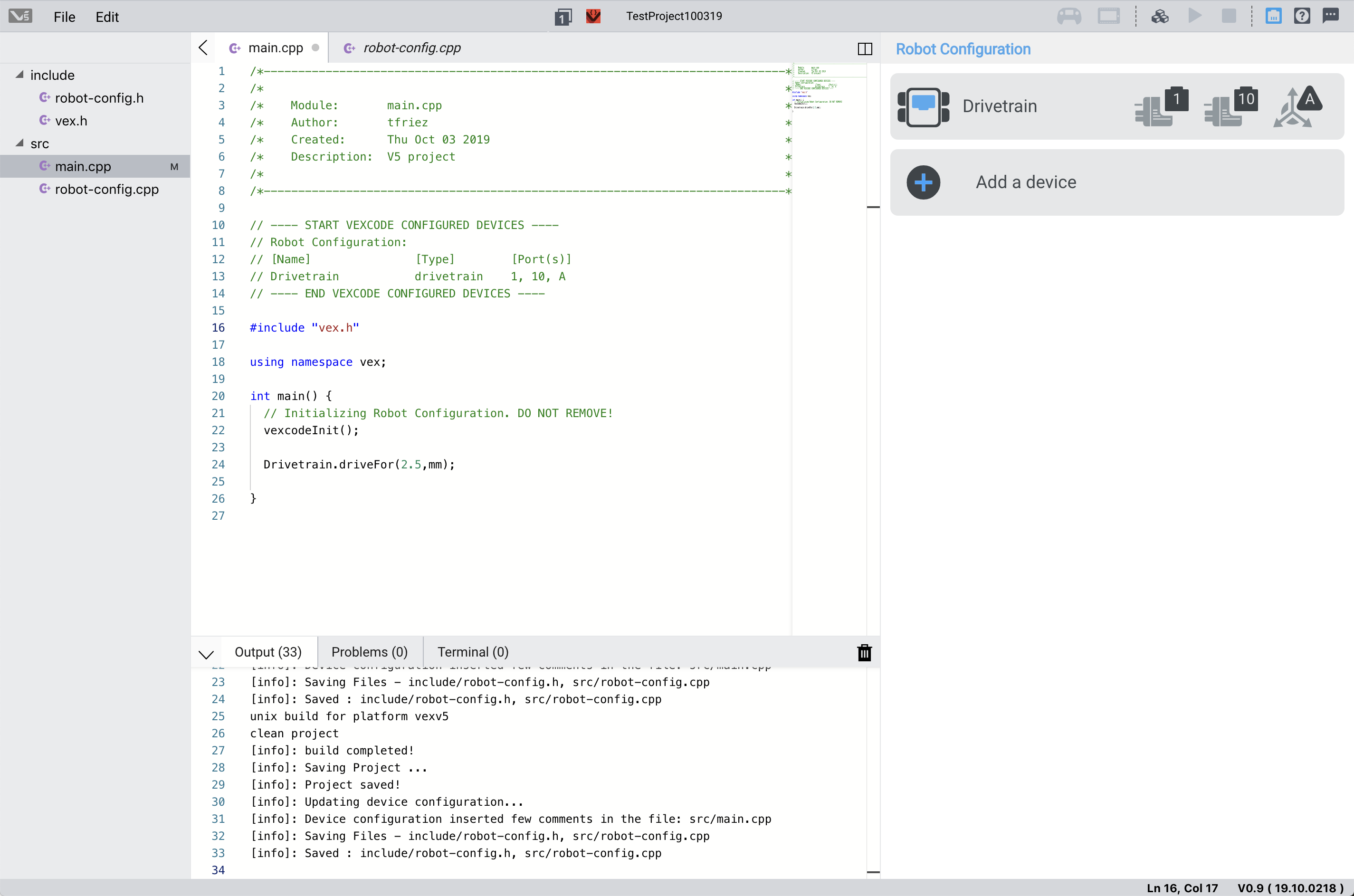Click the motor port 10 icon

click(1230, 106)
